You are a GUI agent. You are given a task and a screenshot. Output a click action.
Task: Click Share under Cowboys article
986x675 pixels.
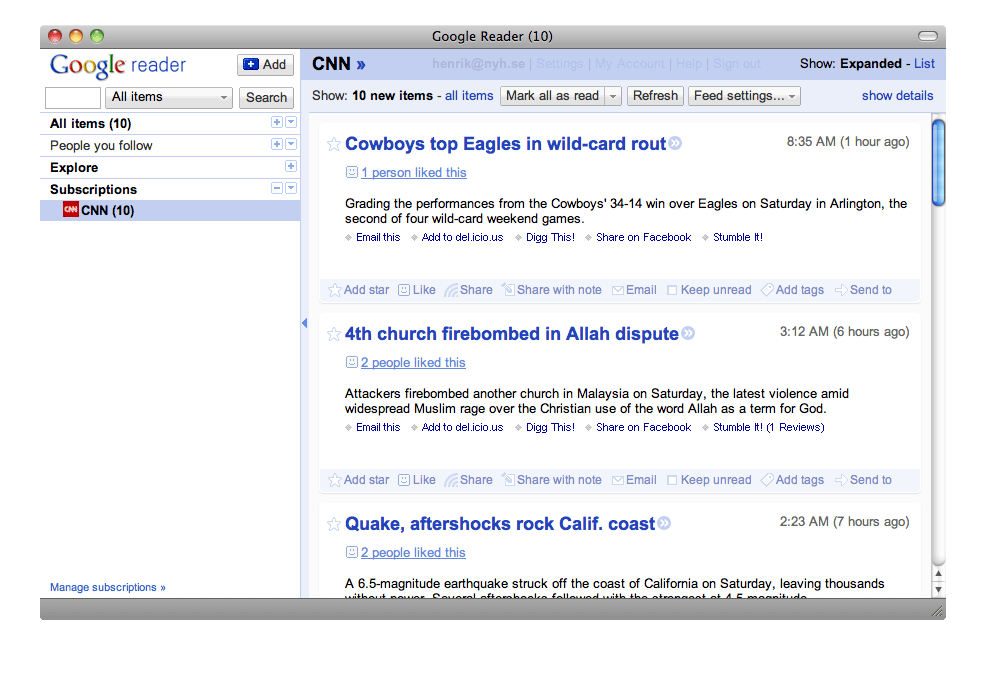pos(468,290)
